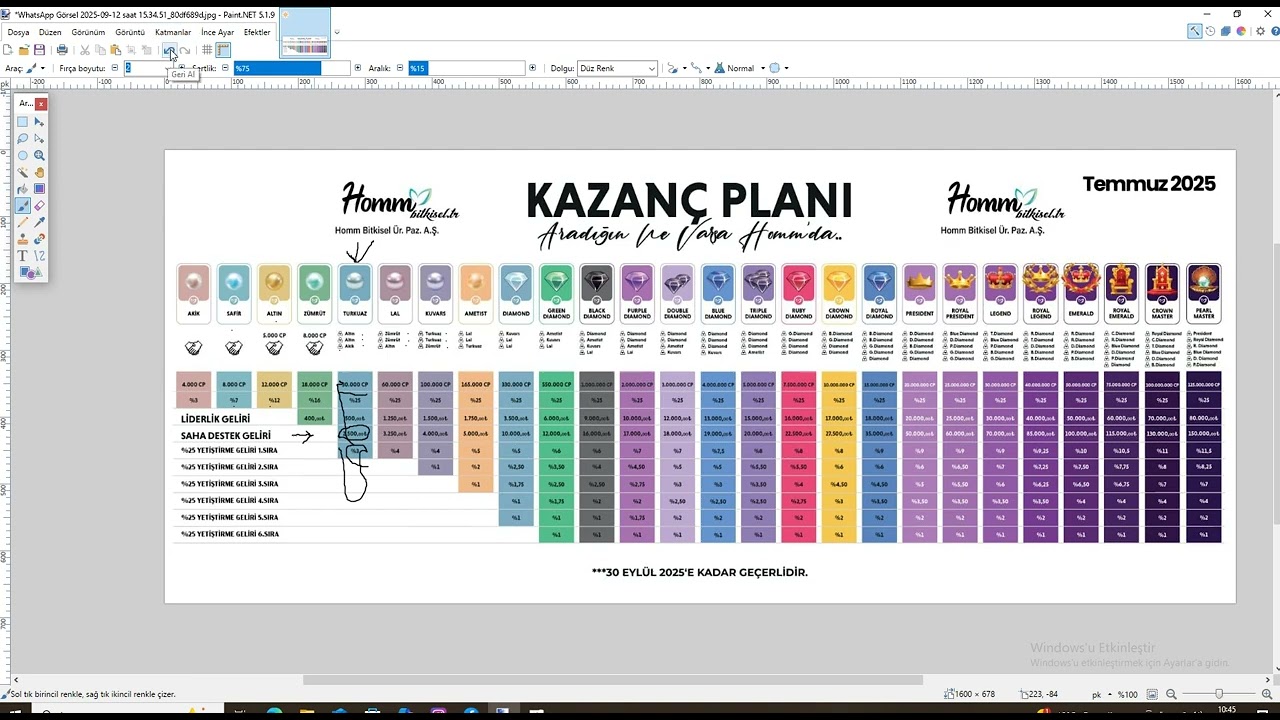
Task: Toggle the Layers window visibility
Action: [1226, 31]
